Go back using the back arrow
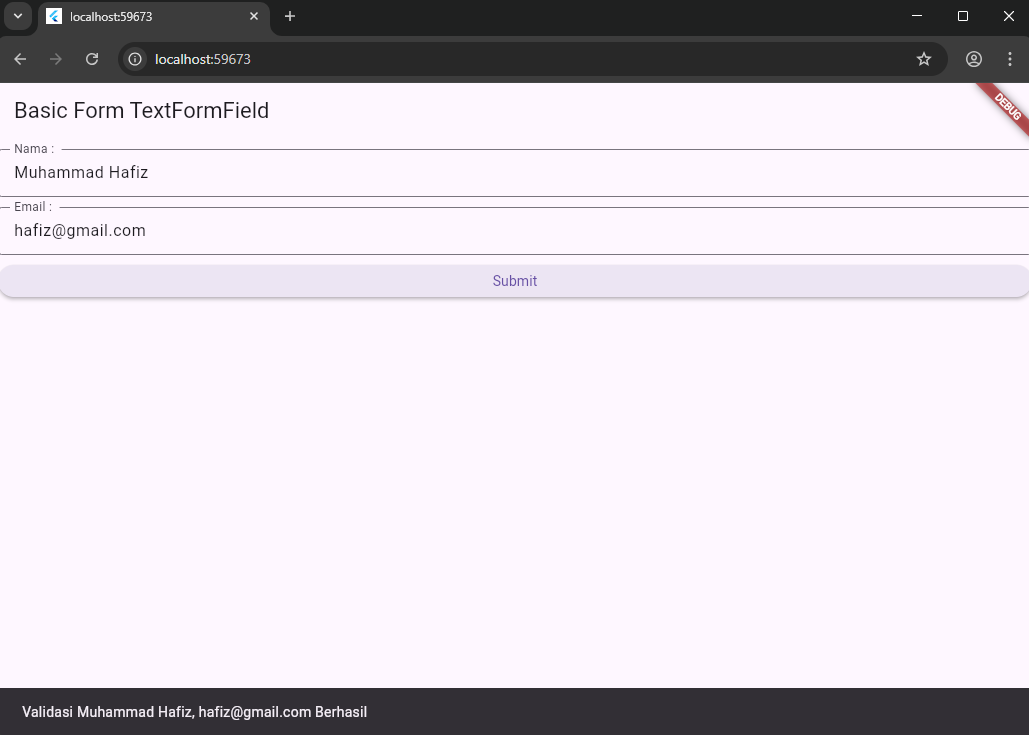Screen dimensions: 1029x735 [20, 59]
